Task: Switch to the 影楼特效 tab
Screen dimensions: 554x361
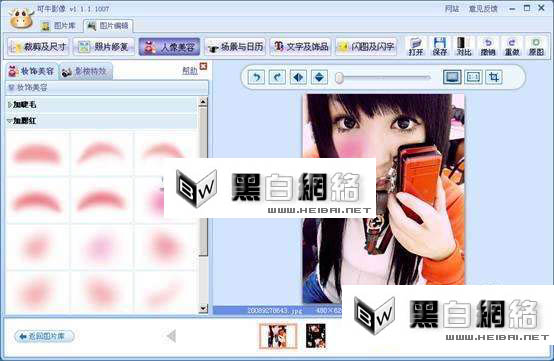Action: (85, 72)
